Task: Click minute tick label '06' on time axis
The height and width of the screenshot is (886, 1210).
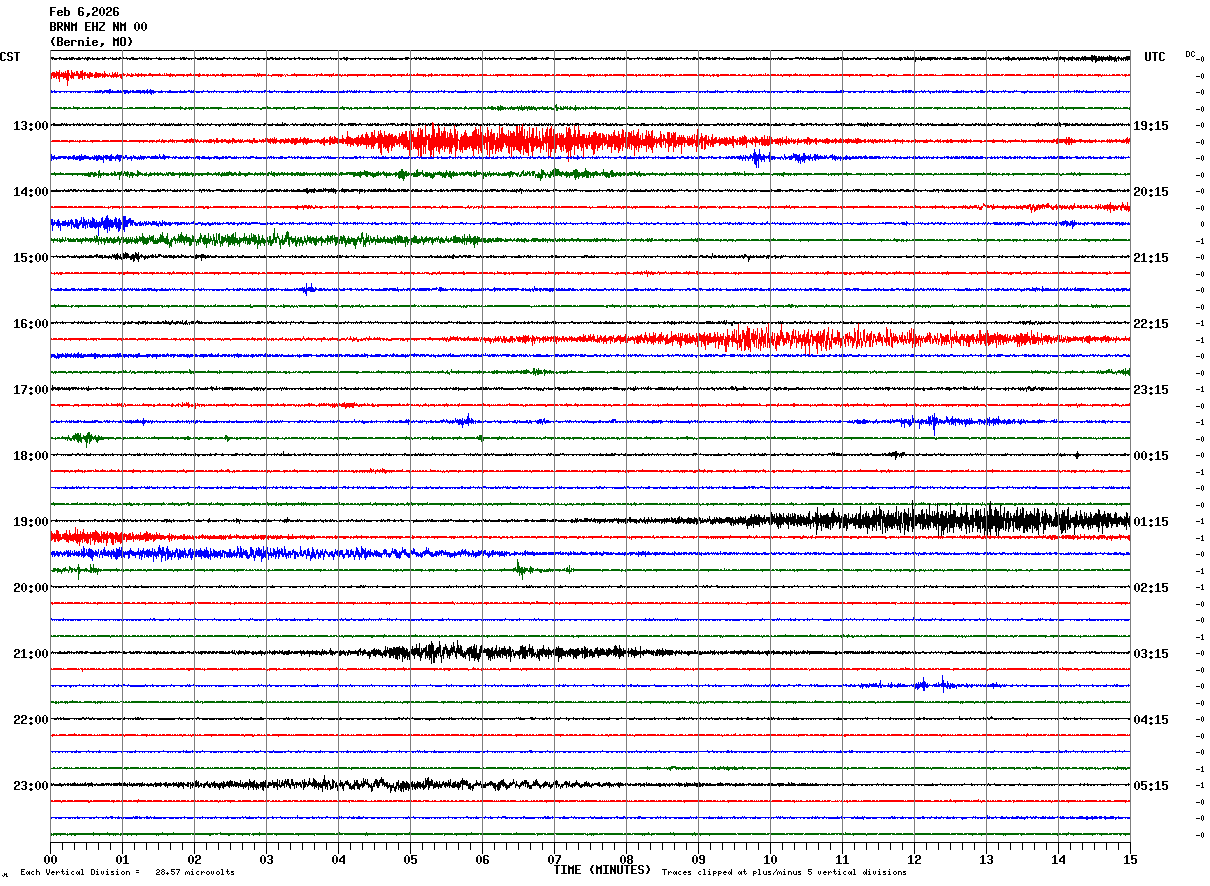Action: [x=483, y=859]
